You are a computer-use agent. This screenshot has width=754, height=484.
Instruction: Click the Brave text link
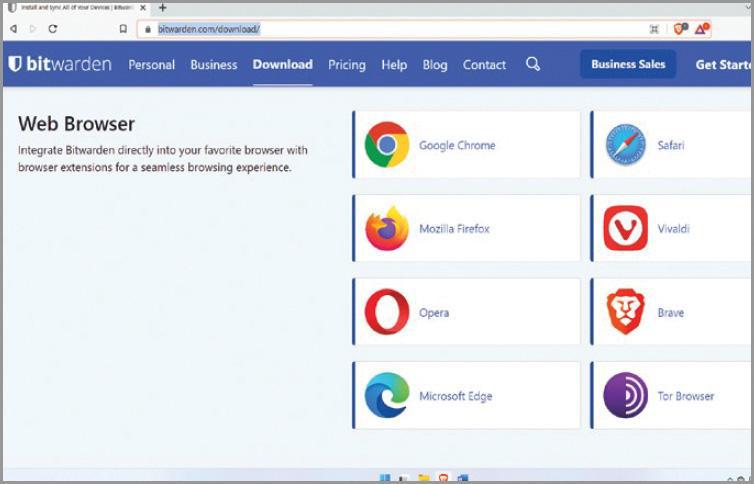pos(671,312)
